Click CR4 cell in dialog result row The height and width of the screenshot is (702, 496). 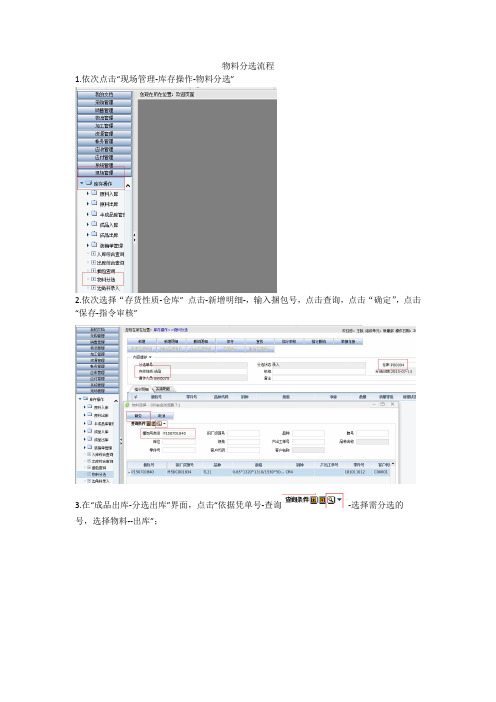point(290,472)
